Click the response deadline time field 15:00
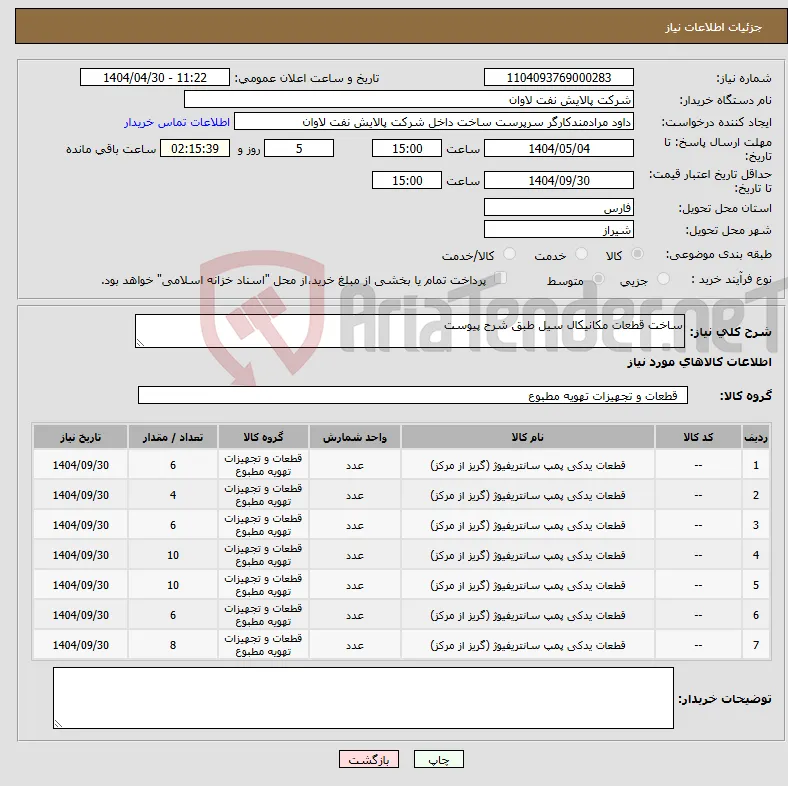788x786 pixels. (407, 149)
